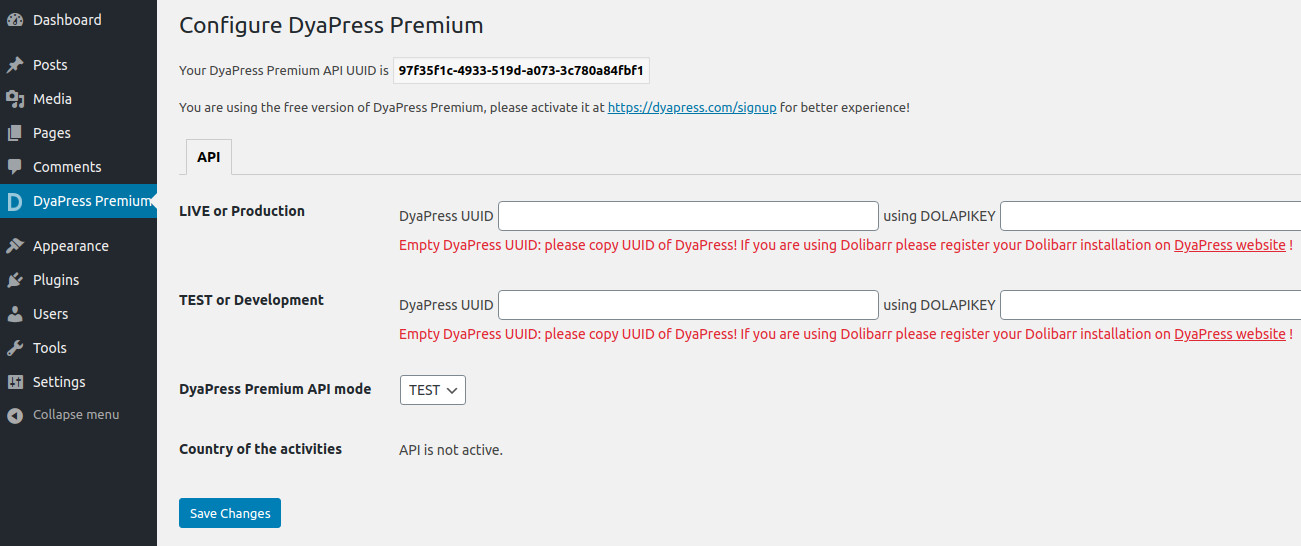Click the Posts pushpin icon
Image resolution: width=1301 pixels, height=546 pixels.
coord(15,65)
